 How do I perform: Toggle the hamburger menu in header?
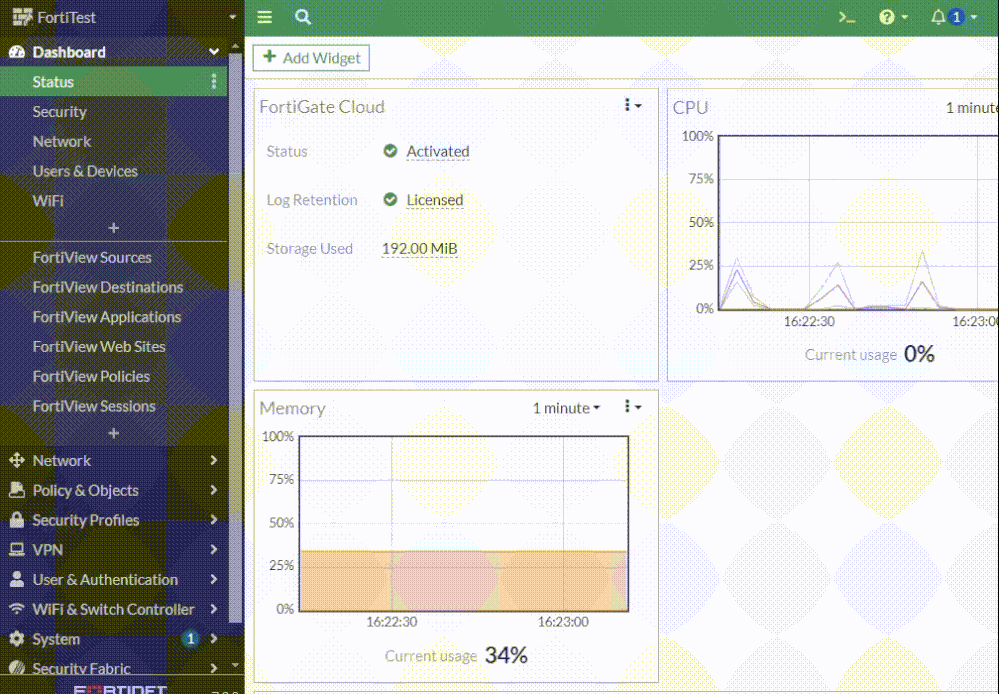[264, 17]
